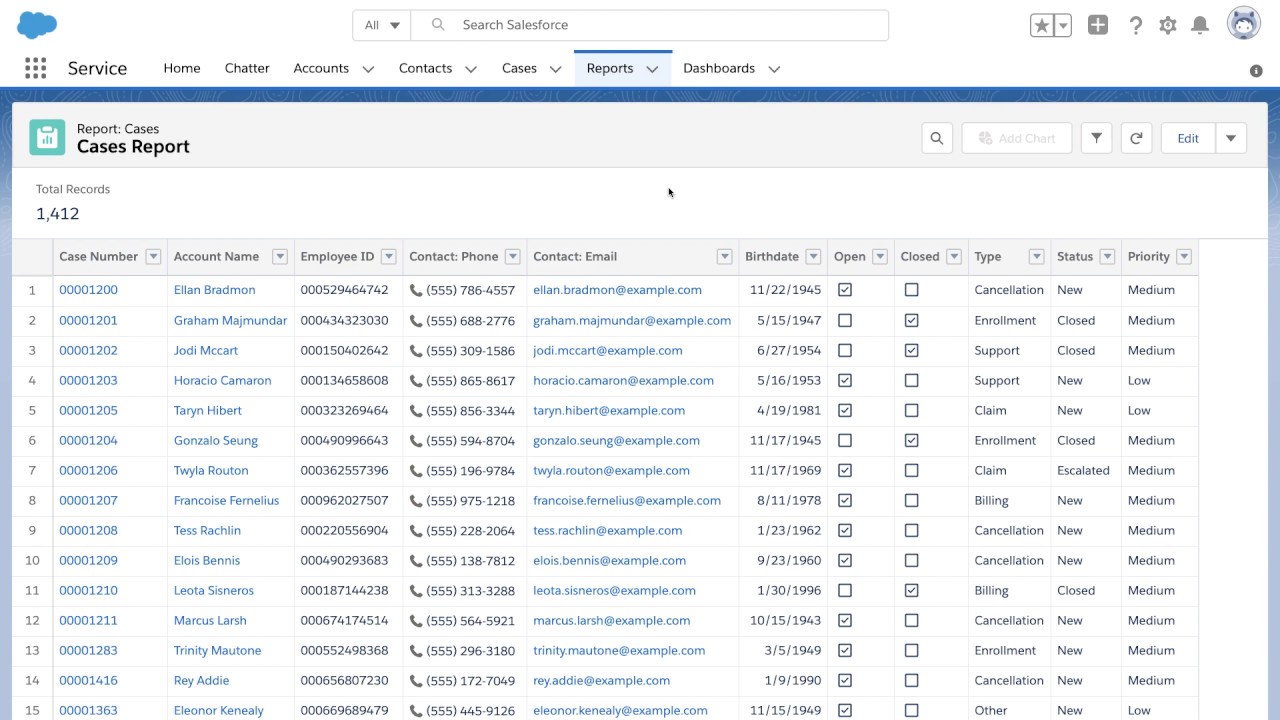Screen dimensions: 1280x720
Task: Open the App Launcher grid icon
Action: coord(36,68)
